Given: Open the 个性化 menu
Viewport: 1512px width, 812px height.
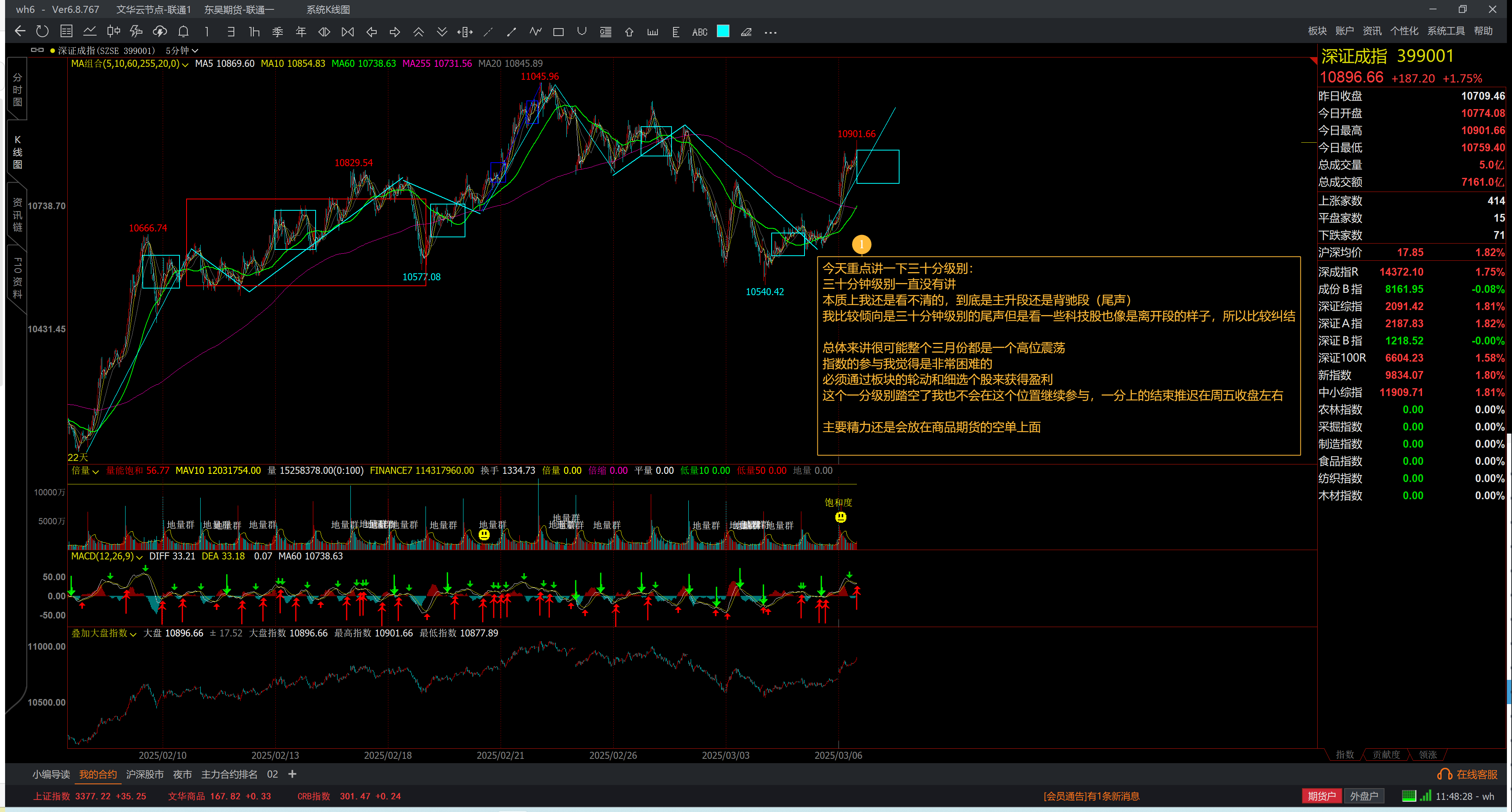Looking at the screenshot, I should 1404,31.
